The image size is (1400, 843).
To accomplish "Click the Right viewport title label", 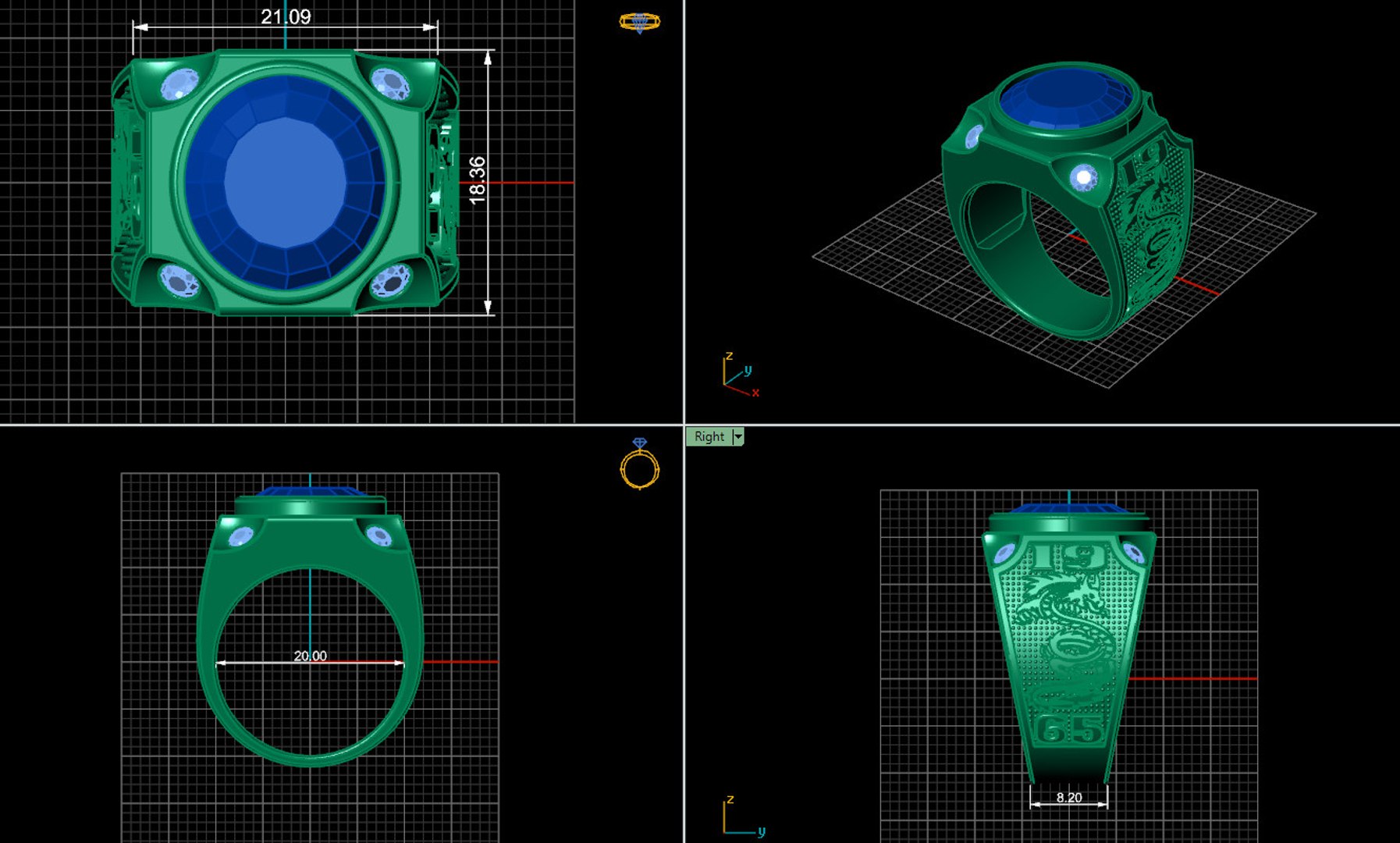I will [709, 436].
